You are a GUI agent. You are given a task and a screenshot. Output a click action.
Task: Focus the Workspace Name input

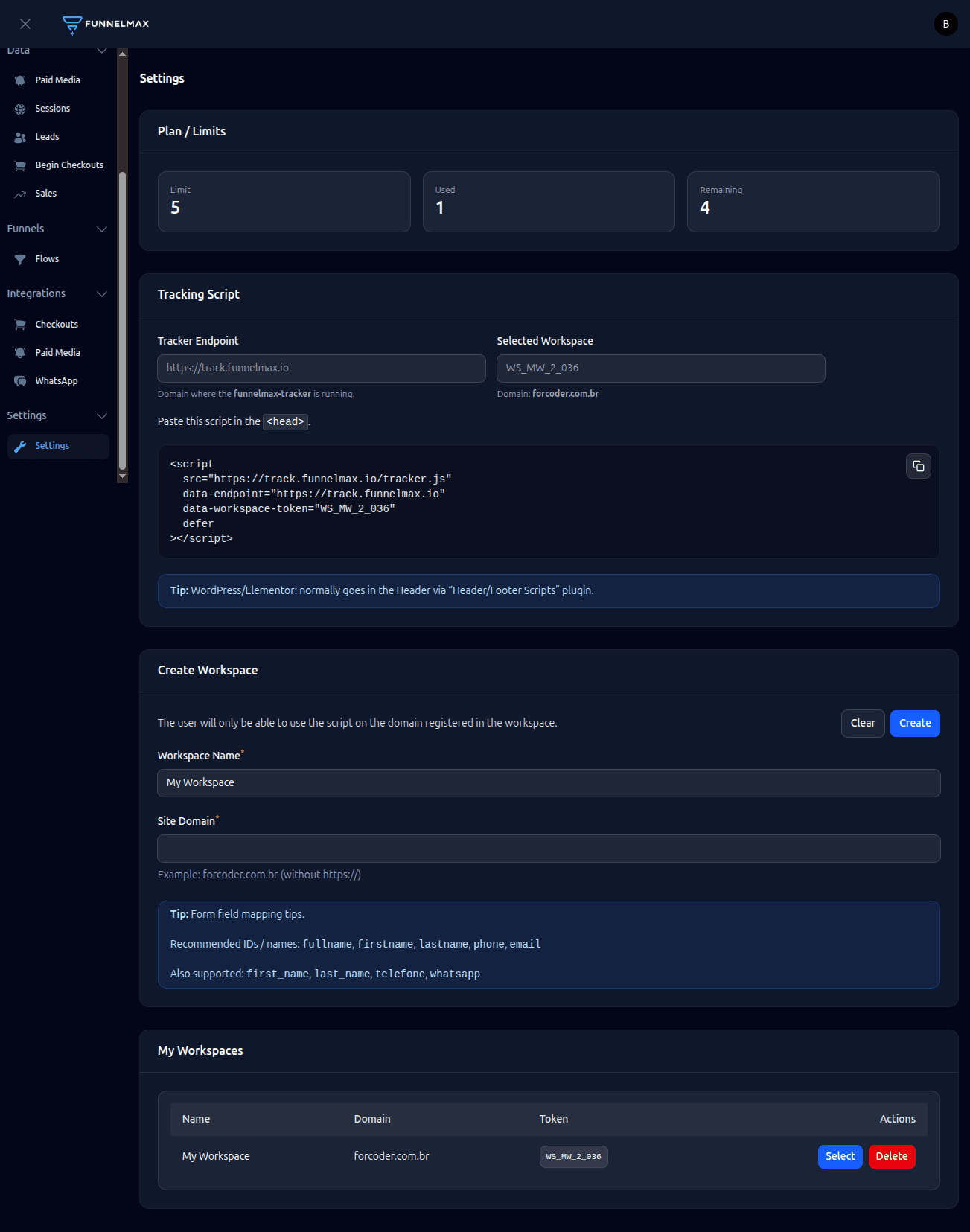click(549, 783)
